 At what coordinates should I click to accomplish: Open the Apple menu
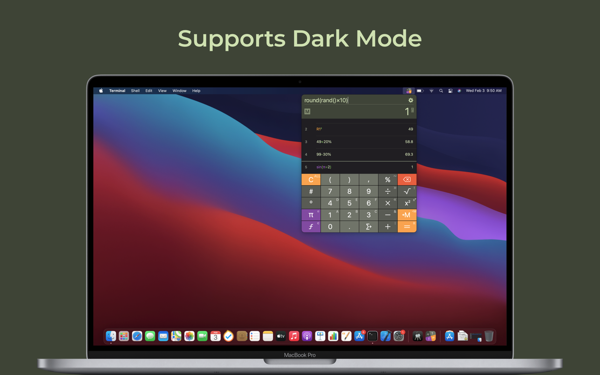[101, 91]
